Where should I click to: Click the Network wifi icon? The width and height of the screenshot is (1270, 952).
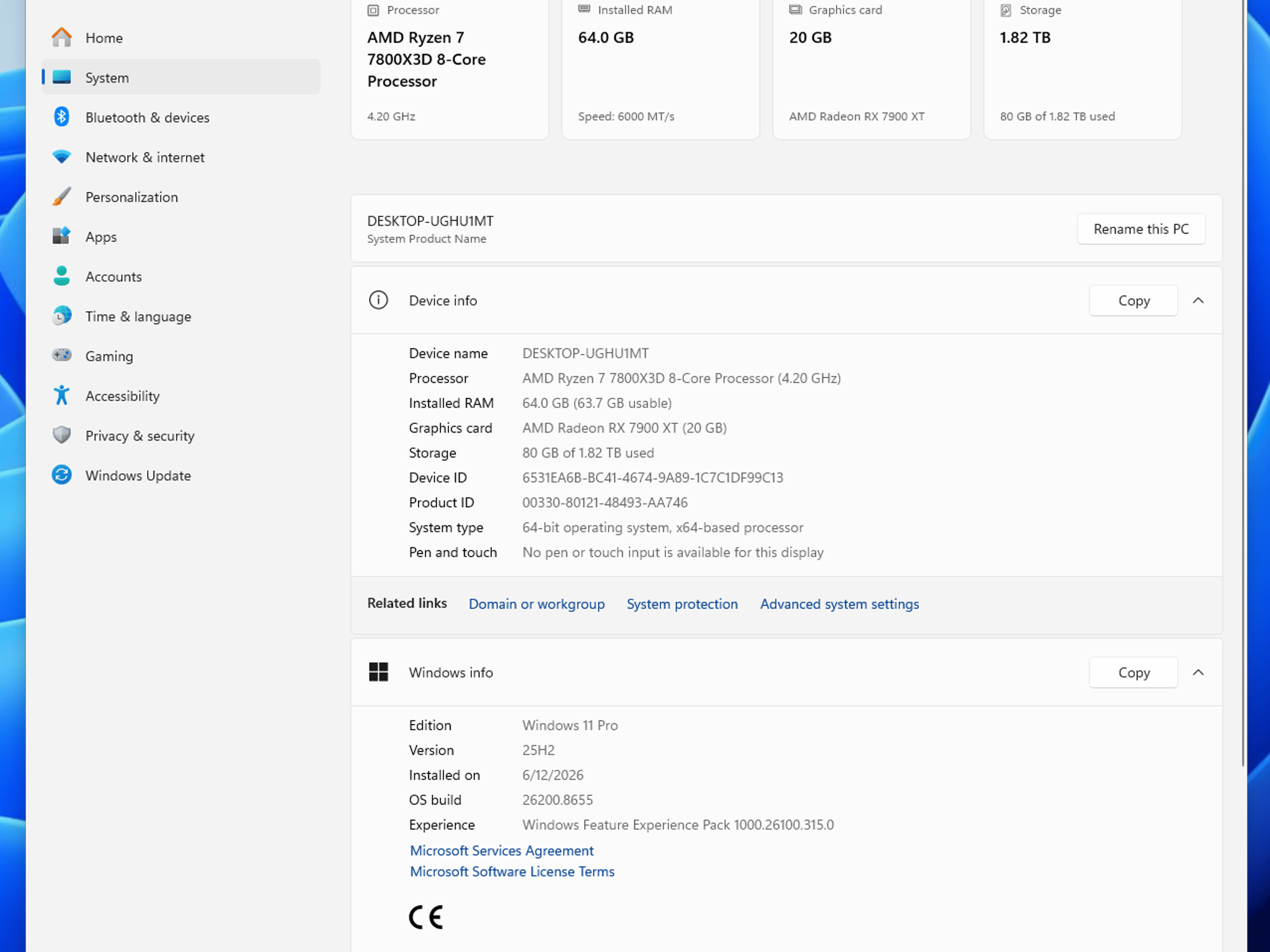tap(61, 157)
